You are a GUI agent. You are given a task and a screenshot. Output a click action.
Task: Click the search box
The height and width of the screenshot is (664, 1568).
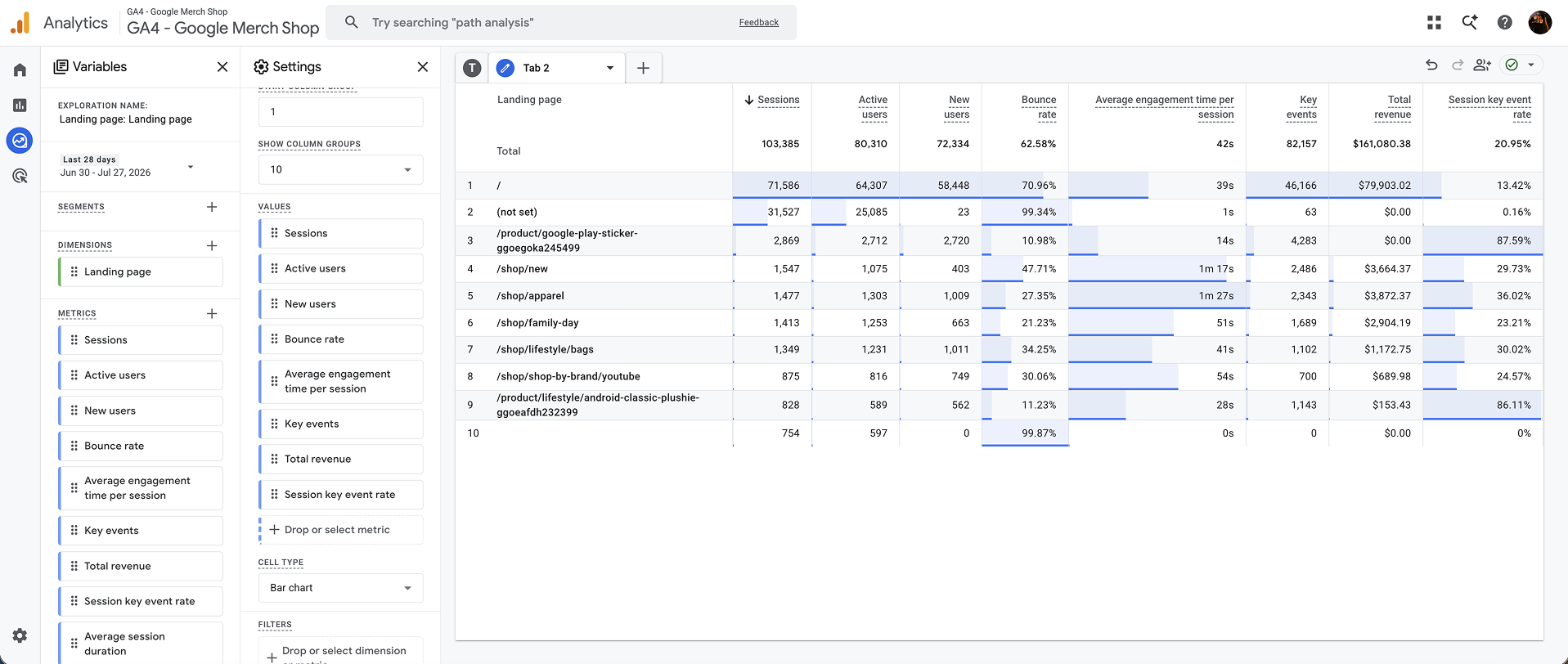(x=561, y=22)
